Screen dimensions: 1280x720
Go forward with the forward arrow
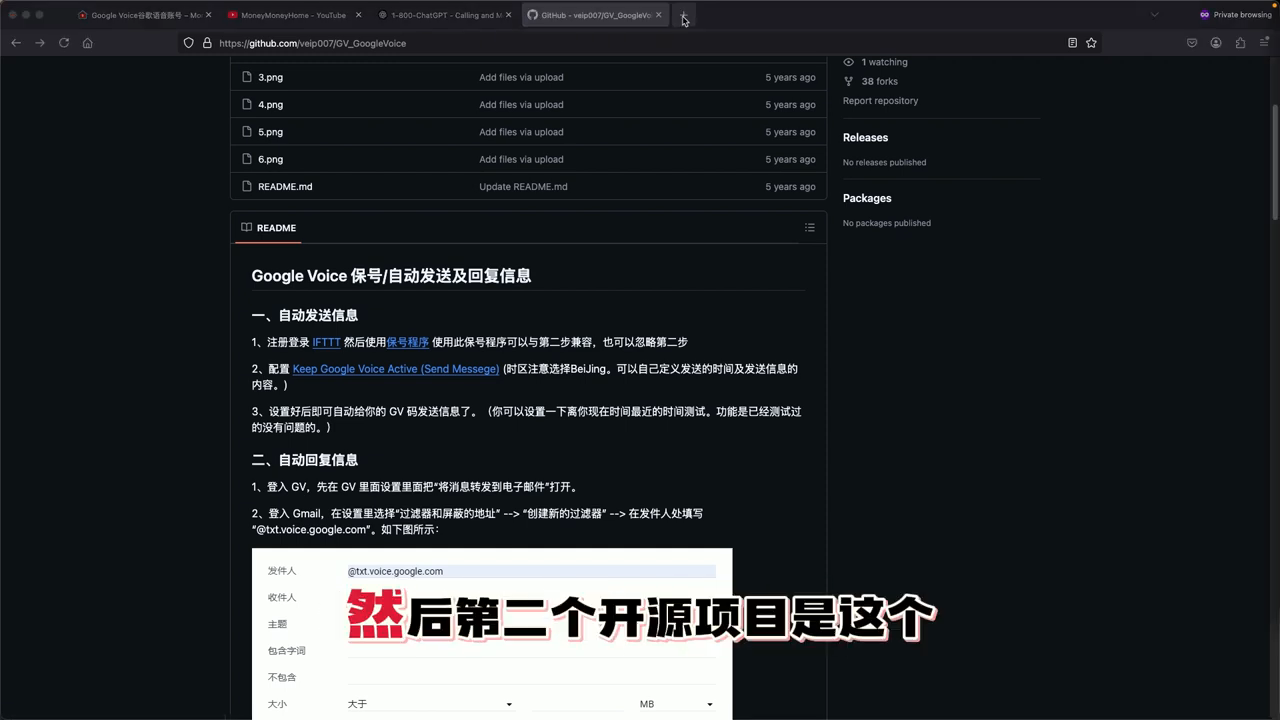pyautogui.click(x=40, y=43)
